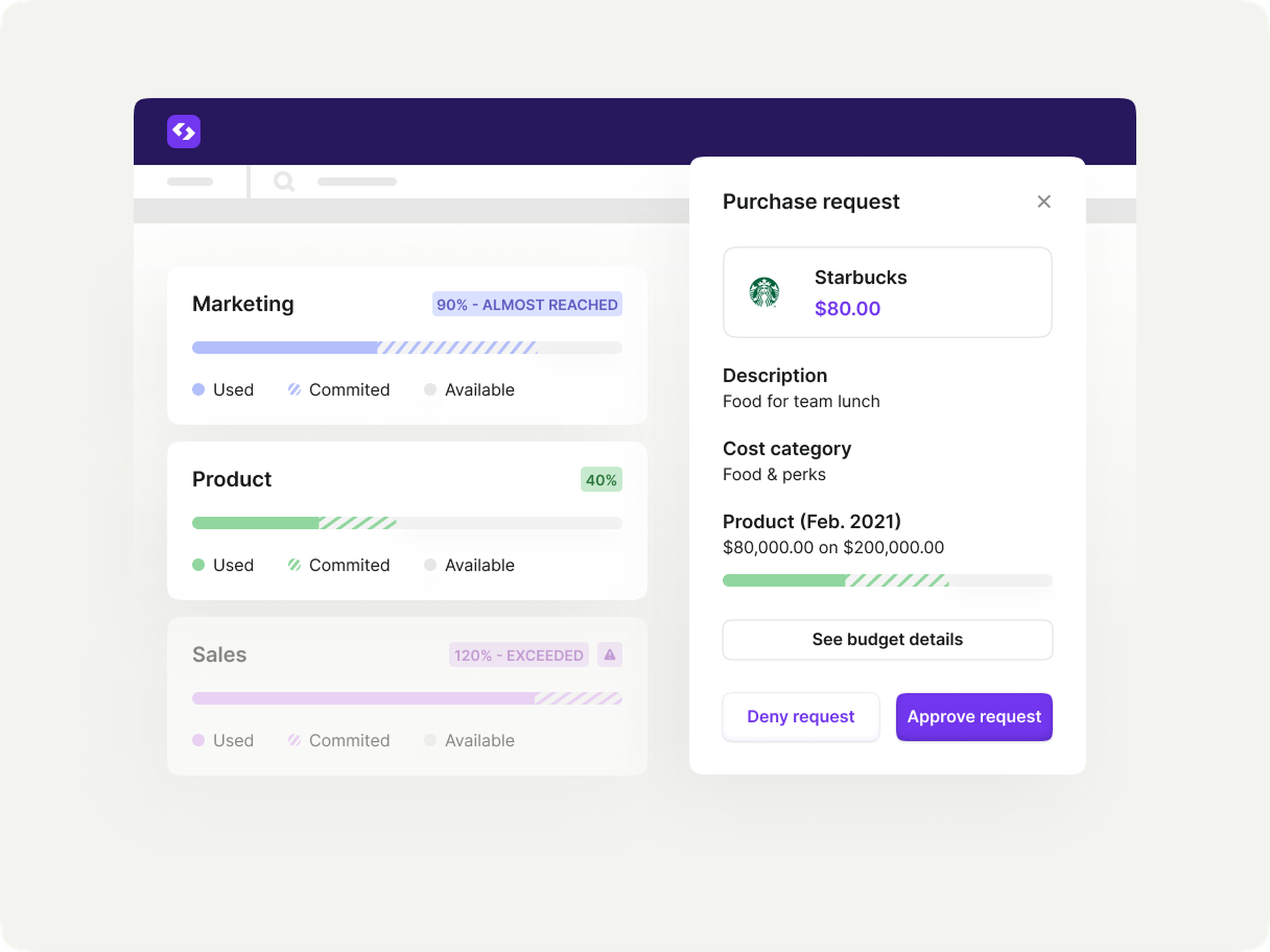
Task: Toggle the Commited legend under Marketing
Action: pyautogui.click(x=295, y=390)
